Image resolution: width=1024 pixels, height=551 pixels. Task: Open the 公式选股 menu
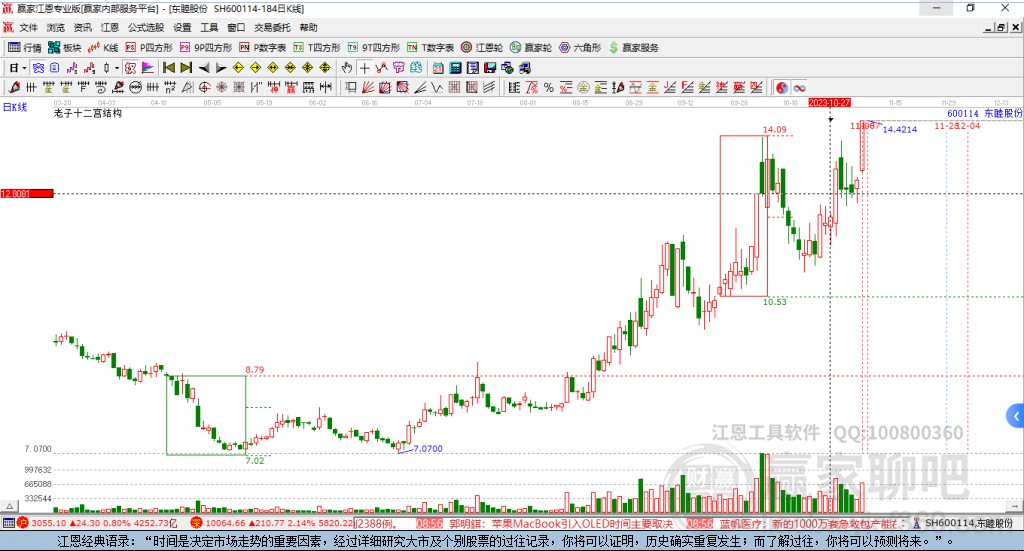(146, 27)
